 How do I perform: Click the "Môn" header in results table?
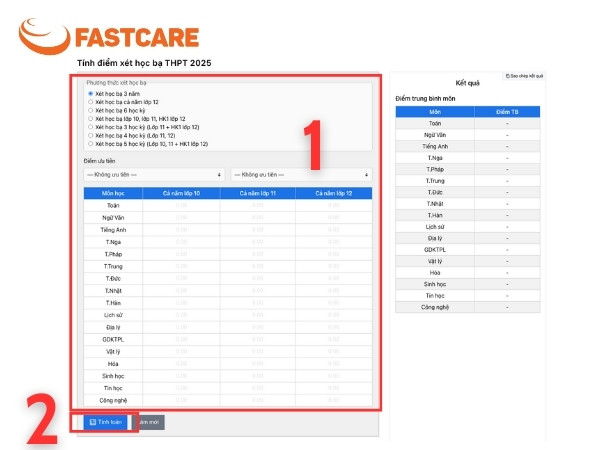tap(435, 112)
